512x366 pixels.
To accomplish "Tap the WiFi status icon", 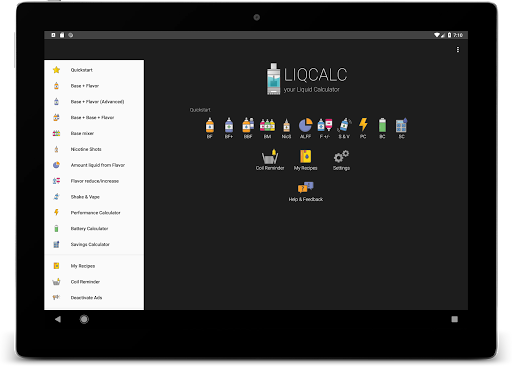I will [x=436, y=35].
